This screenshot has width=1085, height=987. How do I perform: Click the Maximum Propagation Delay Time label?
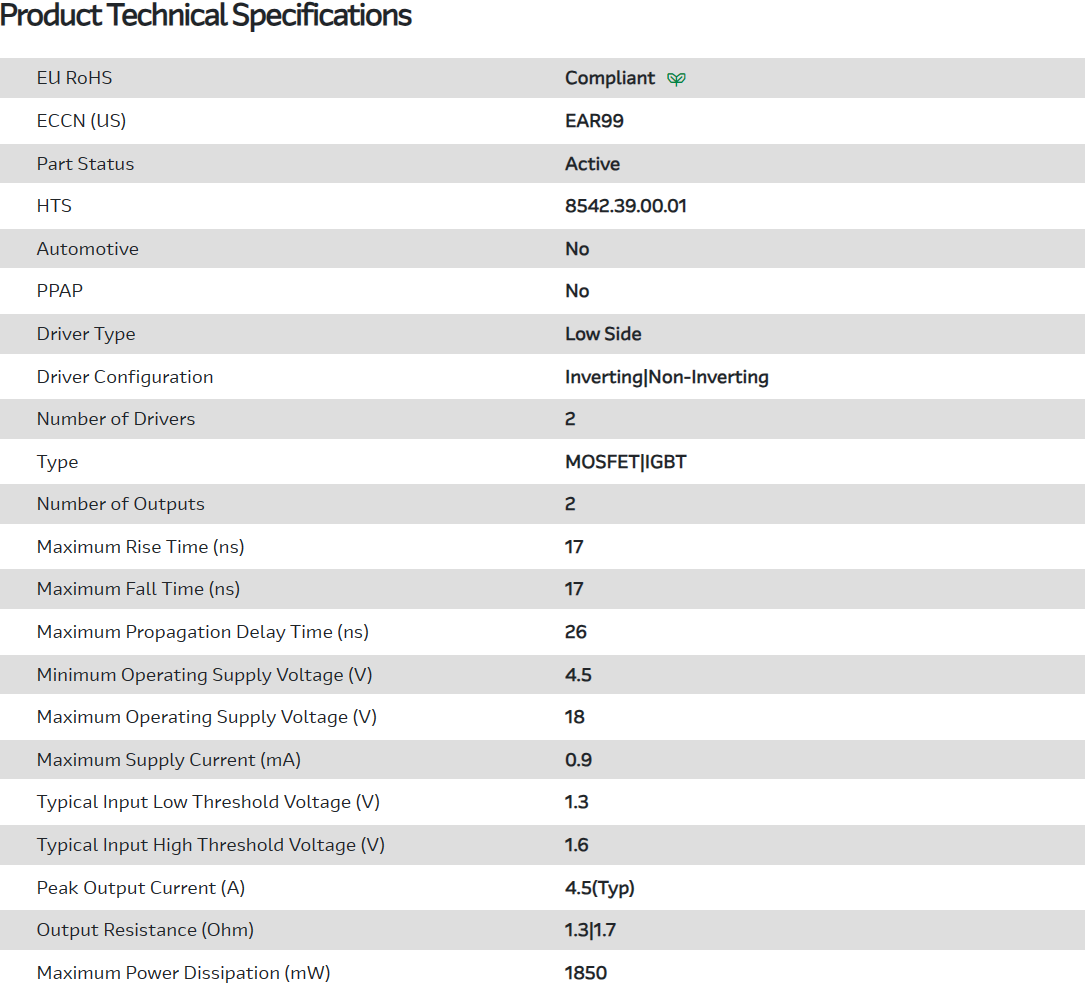click(x=202, y=632)
